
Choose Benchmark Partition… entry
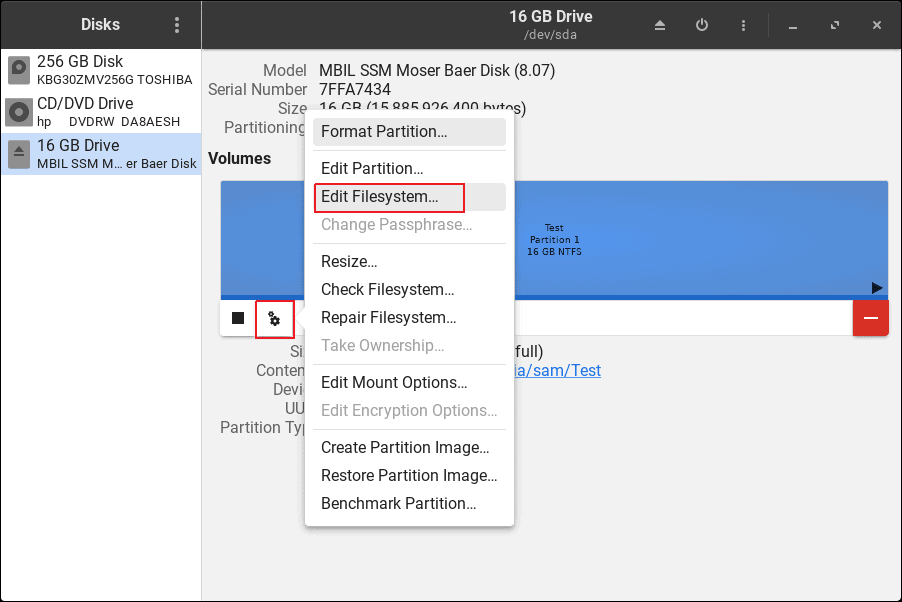tap(409, 504)
